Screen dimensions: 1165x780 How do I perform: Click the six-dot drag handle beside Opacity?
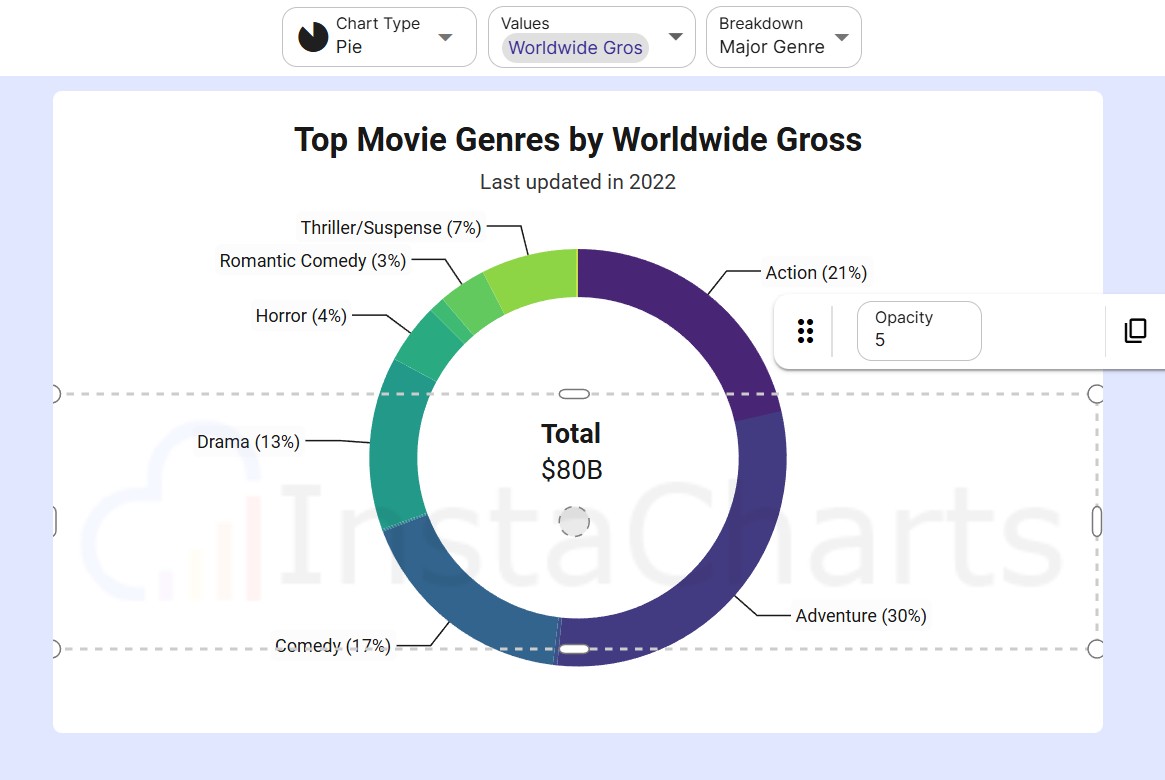pyautogui.click(x=806, y=331)
